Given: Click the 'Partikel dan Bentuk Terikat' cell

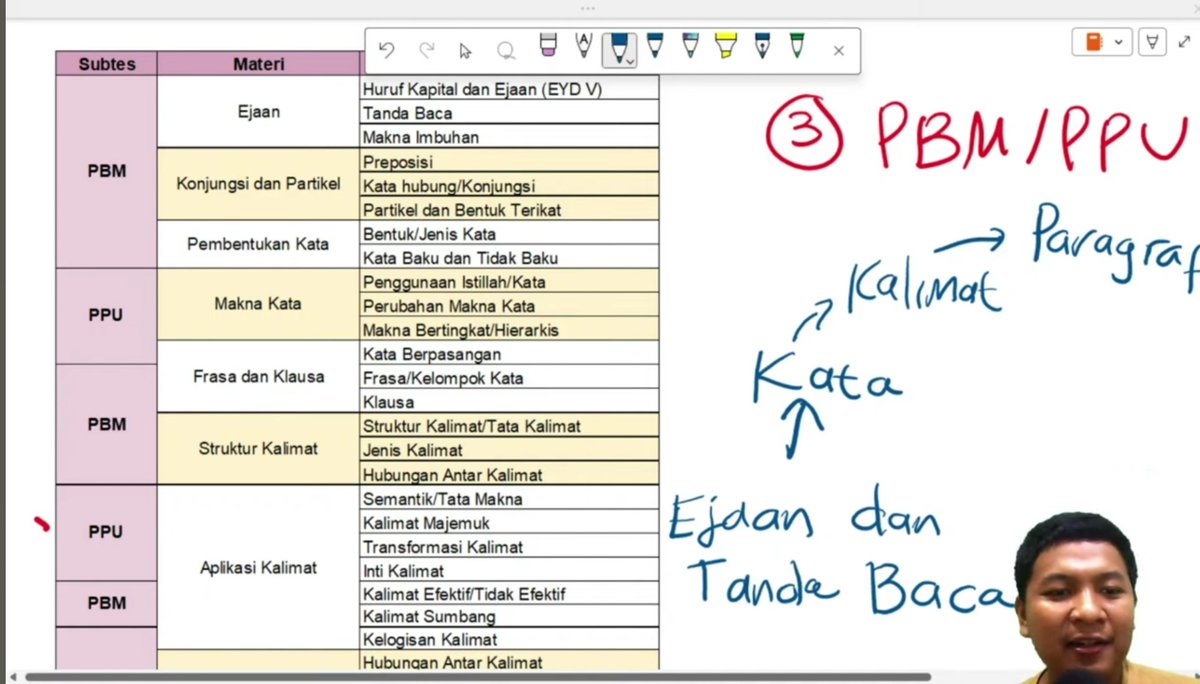Looking at the screenshot, I should [x=509, y=209].
